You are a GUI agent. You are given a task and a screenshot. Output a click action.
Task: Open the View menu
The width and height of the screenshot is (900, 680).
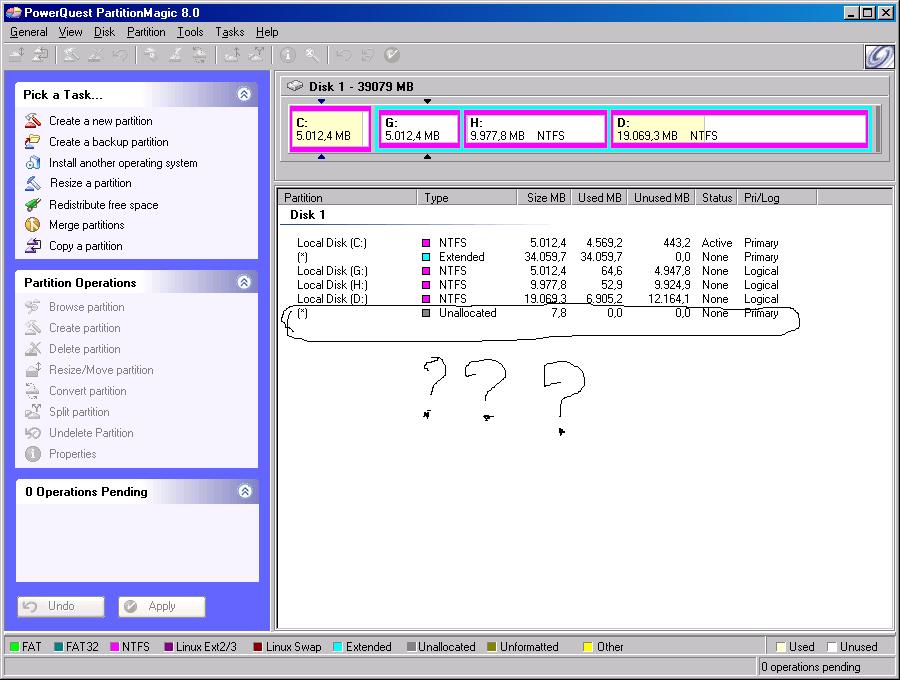(x=71, y=32)
